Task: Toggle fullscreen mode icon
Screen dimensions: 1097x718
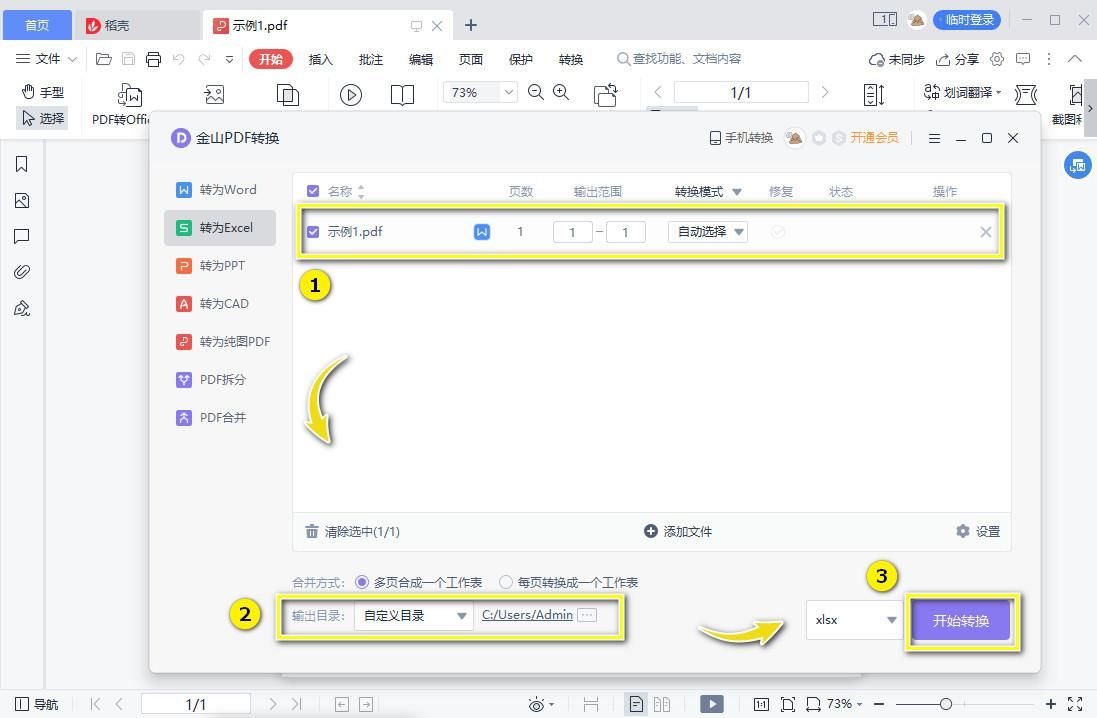Action: point(1075,704)
